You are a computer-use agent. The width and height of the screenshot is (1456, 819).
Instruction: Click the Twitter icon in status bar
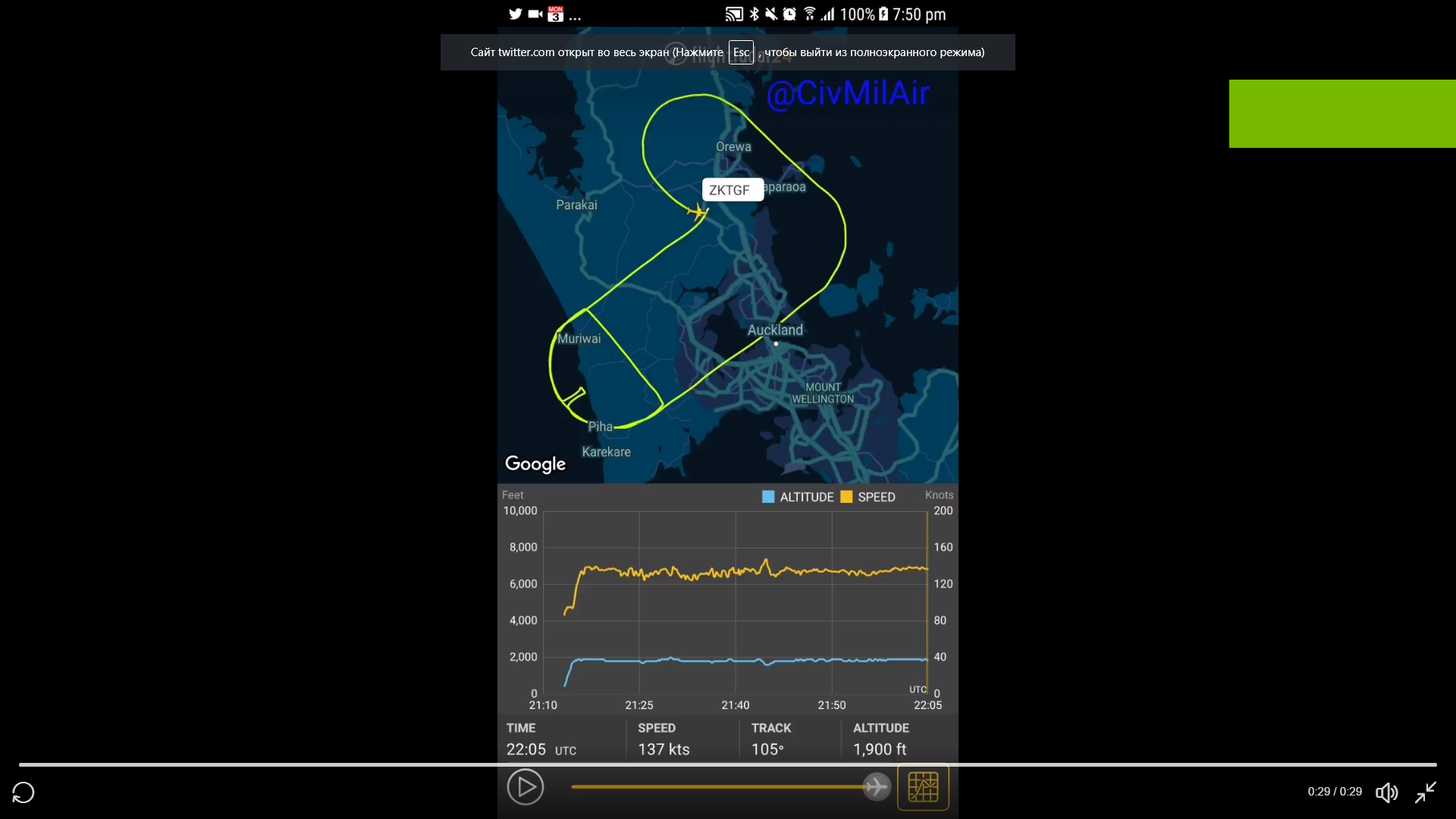tap(516, 14)
